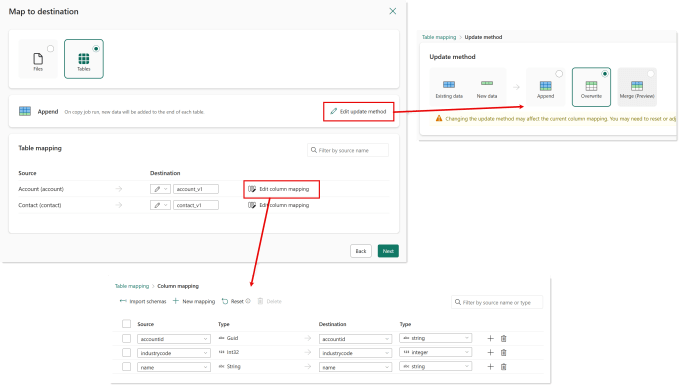This screenshot has height=386, width=680.
Task: Click the Existing data icon
Action: tap(449, 85)
